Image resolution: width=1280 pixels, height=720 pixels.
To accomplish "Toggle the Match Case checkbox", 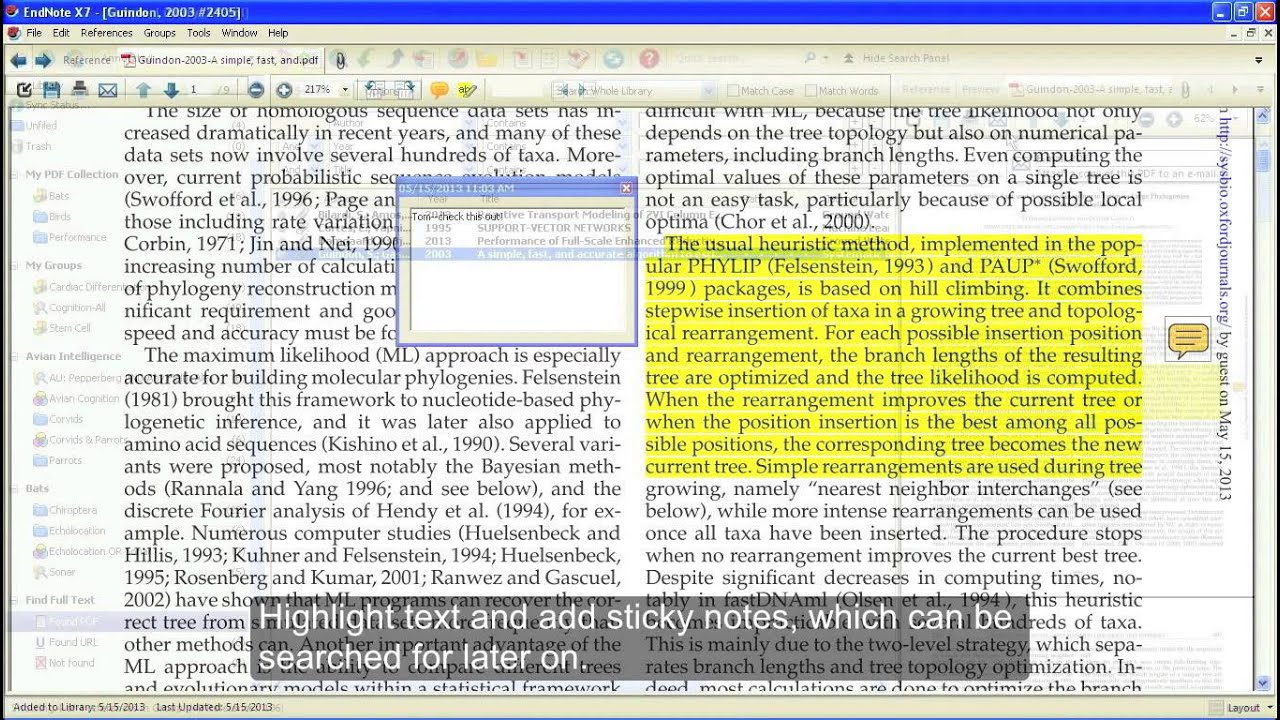I will 733,91.
